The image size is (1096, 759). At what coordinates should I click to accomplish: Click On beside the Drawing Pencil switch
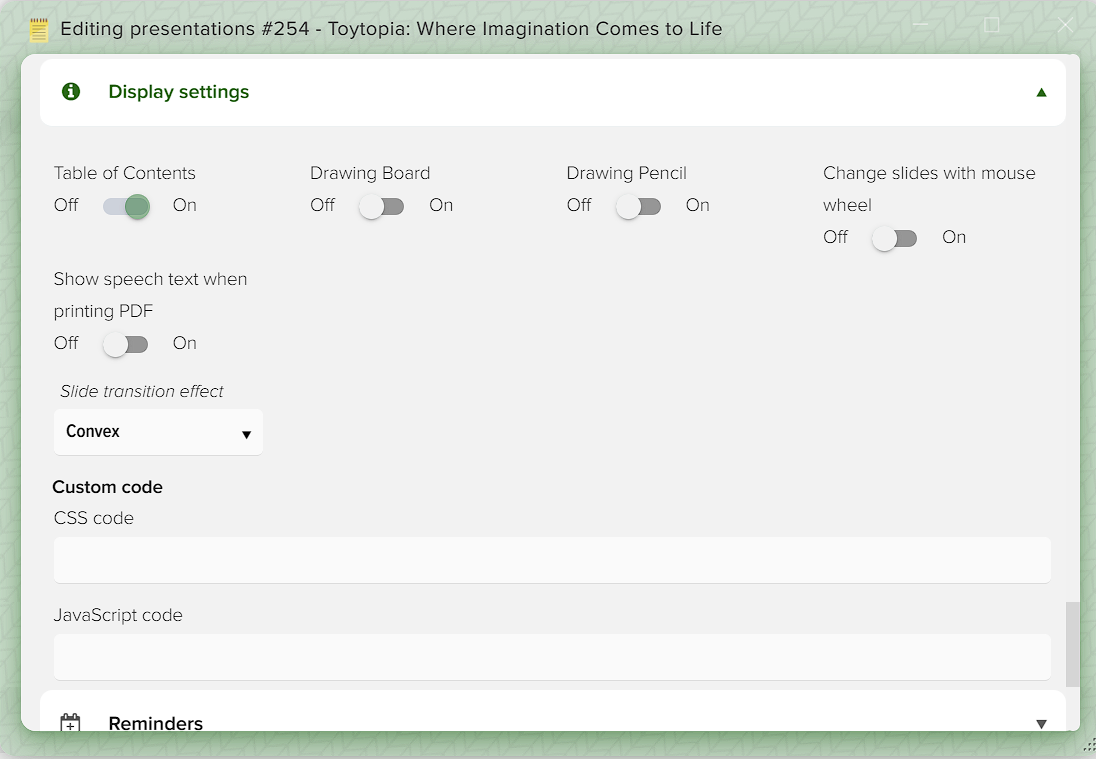click(698, 205)
